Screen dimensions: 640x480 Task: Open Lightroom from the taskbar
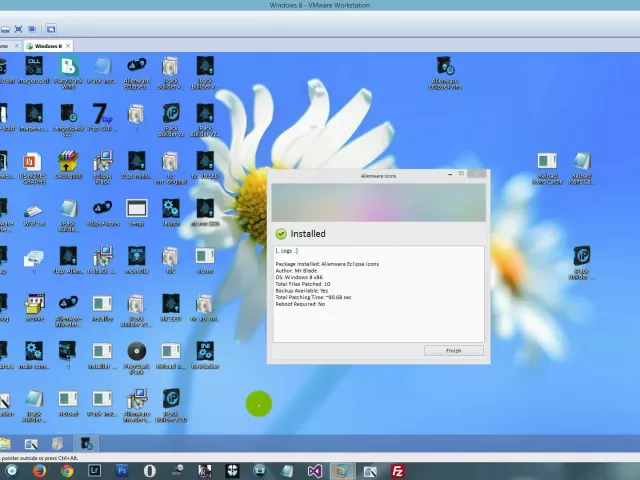coord(95,471)
